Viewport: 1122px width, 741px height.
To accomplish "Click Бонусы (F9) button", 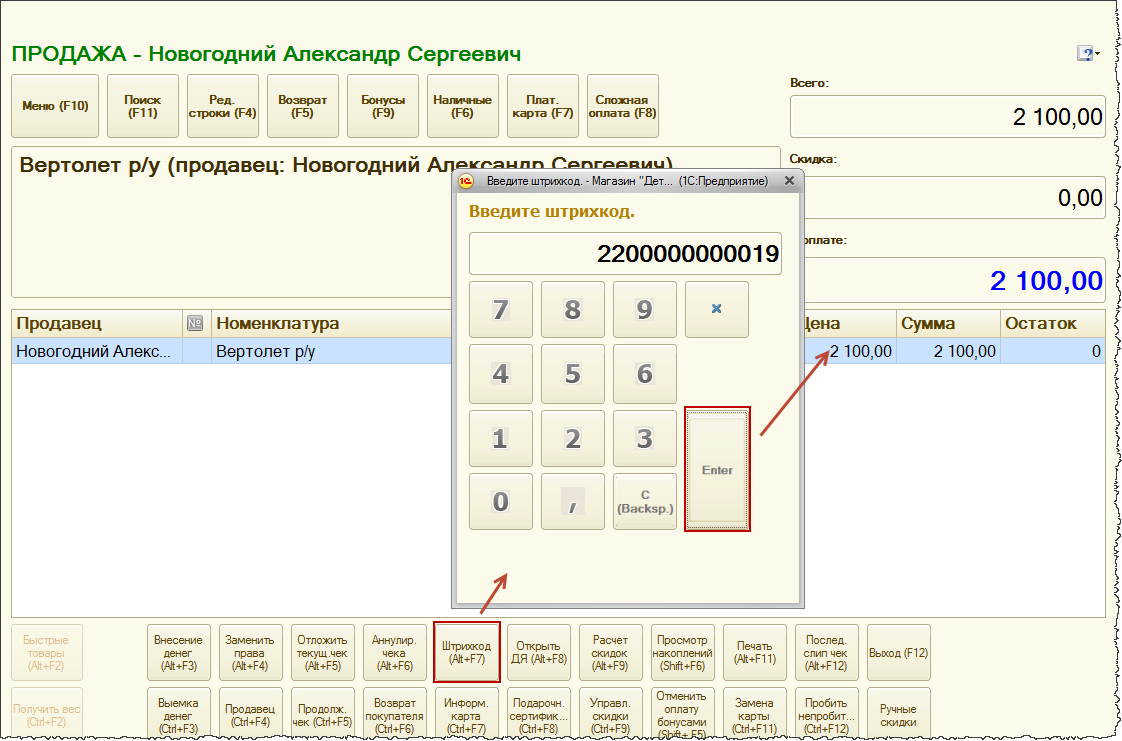I will point(383,106).
